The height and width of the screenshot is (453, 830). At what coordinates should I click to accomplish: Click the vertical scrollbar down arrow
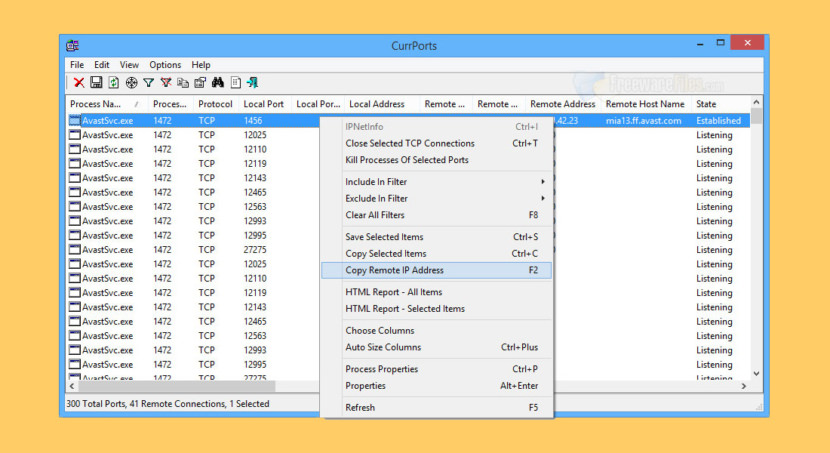pos(756,374)
